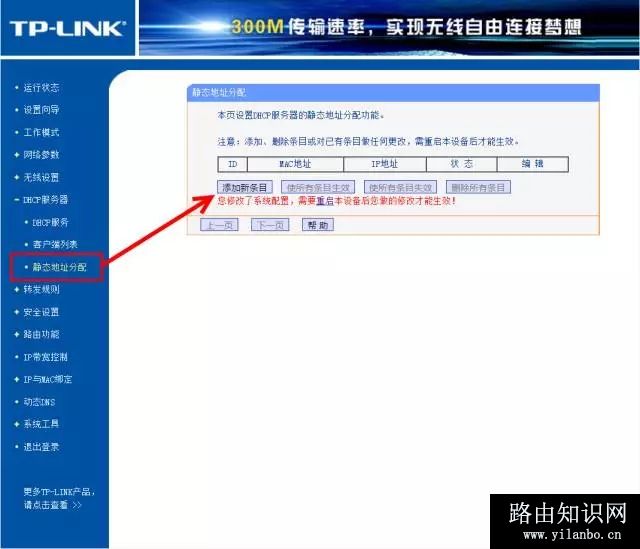Click the MAC地址 column header
640x549 pixels.
tap(295, 164)
